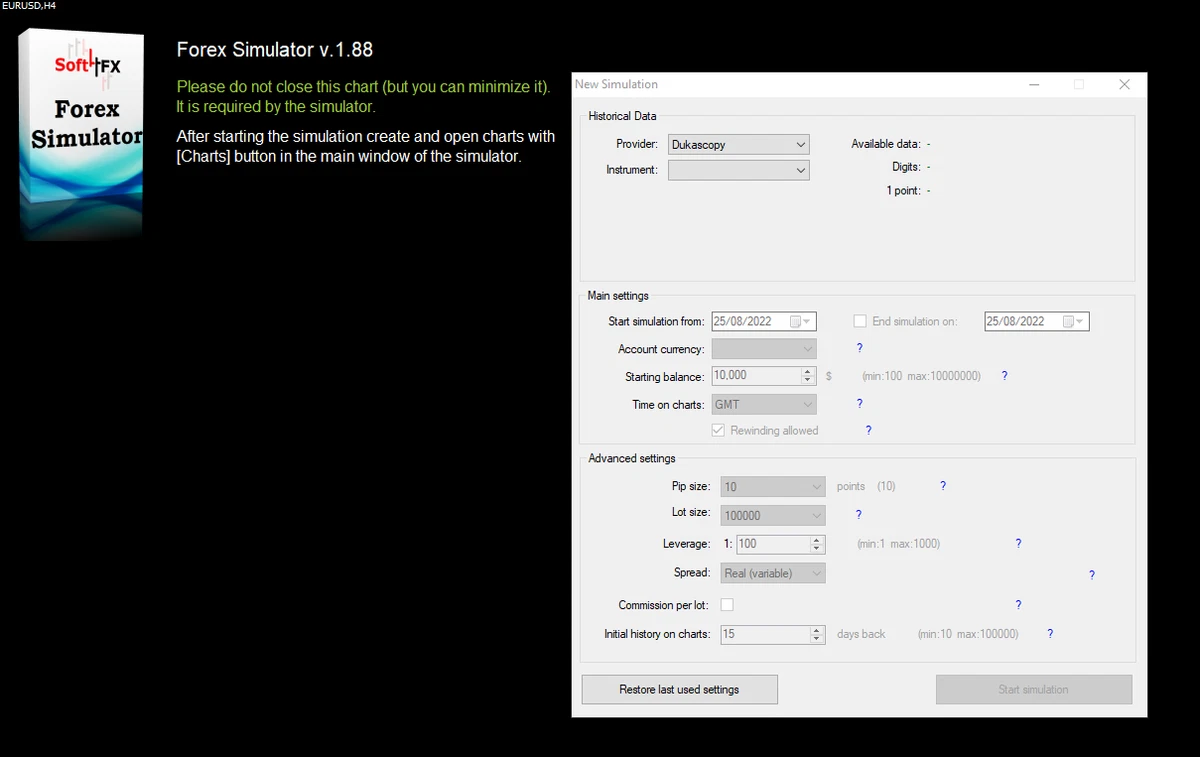Viewport: 1200px width, 757px height.
Task: Enable the End simulation on checkbox
Action: point(859,321)
